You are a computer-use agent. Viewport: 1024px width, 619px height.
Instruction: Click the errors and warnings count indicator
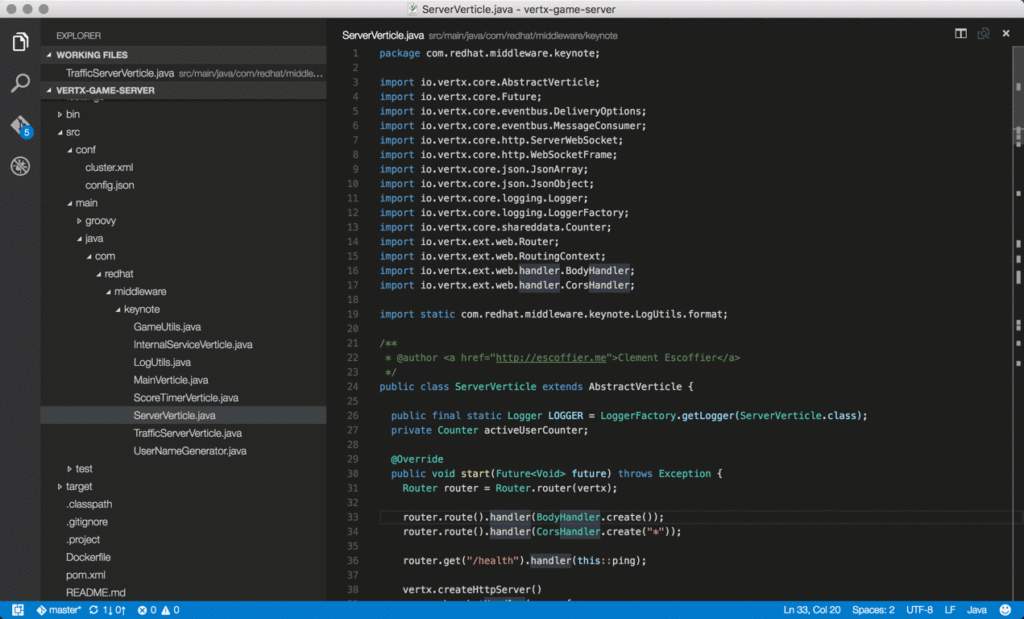[158, 610]
